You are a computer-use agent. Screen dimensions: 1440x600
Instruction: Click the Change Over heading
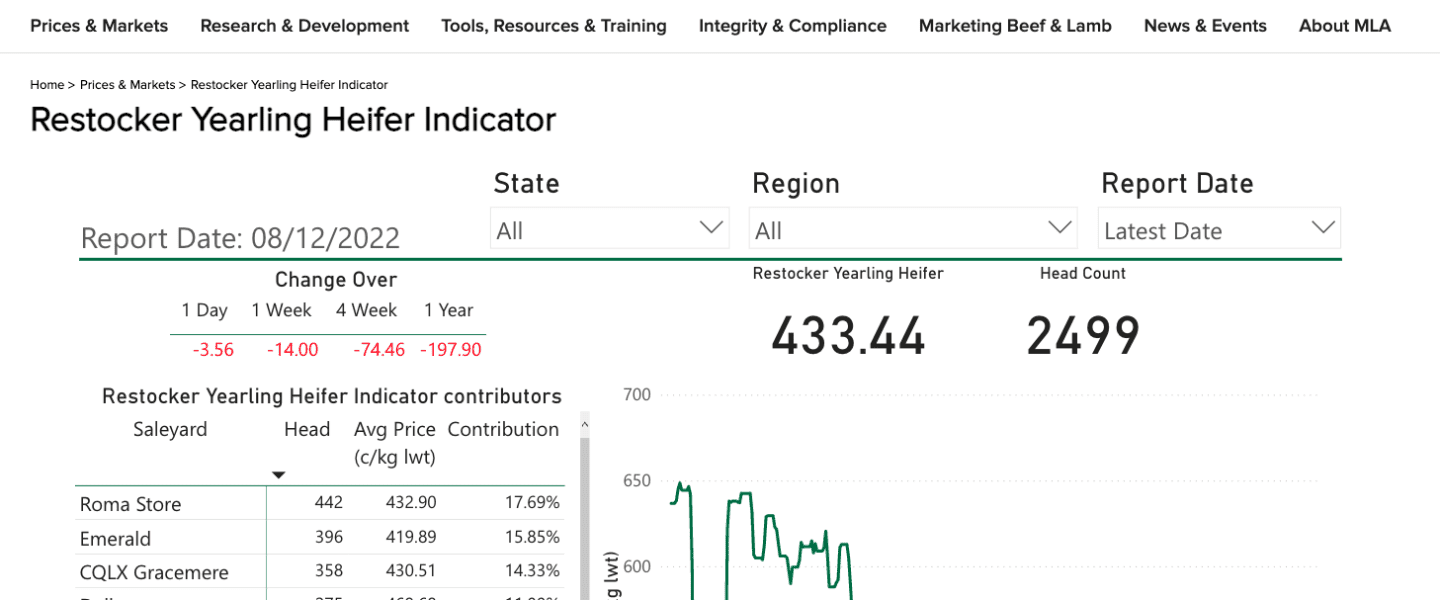[336, 280]
